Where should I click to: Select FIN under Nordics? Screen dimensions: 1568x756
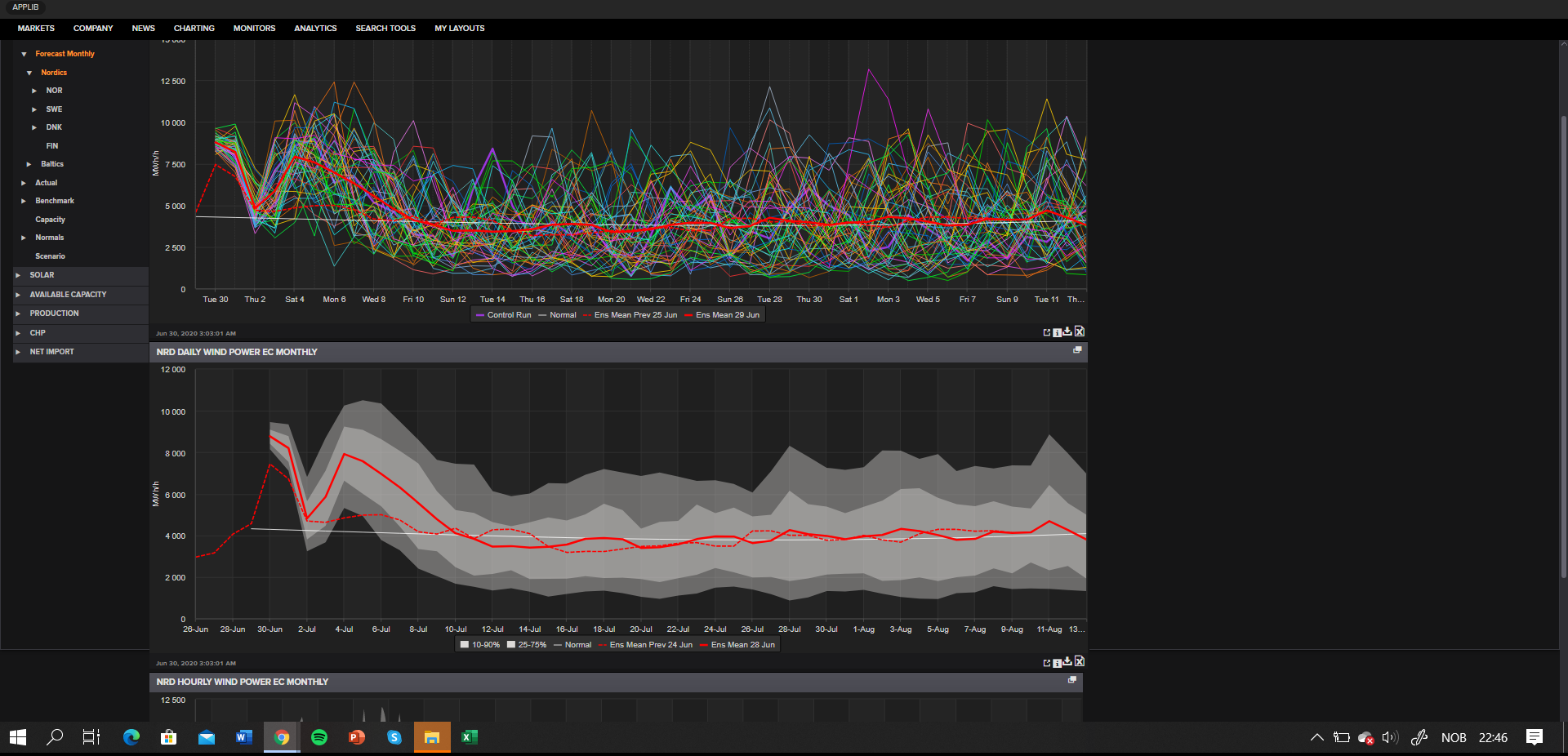(52, 146)
